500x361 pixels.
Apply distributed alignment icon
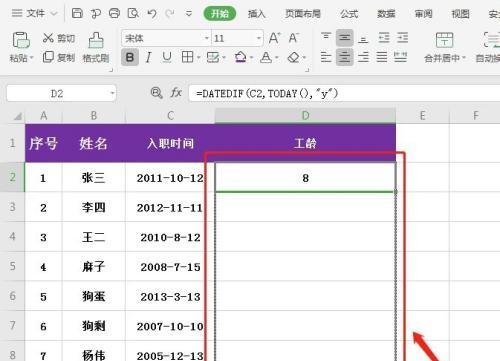tap(400, 57)
